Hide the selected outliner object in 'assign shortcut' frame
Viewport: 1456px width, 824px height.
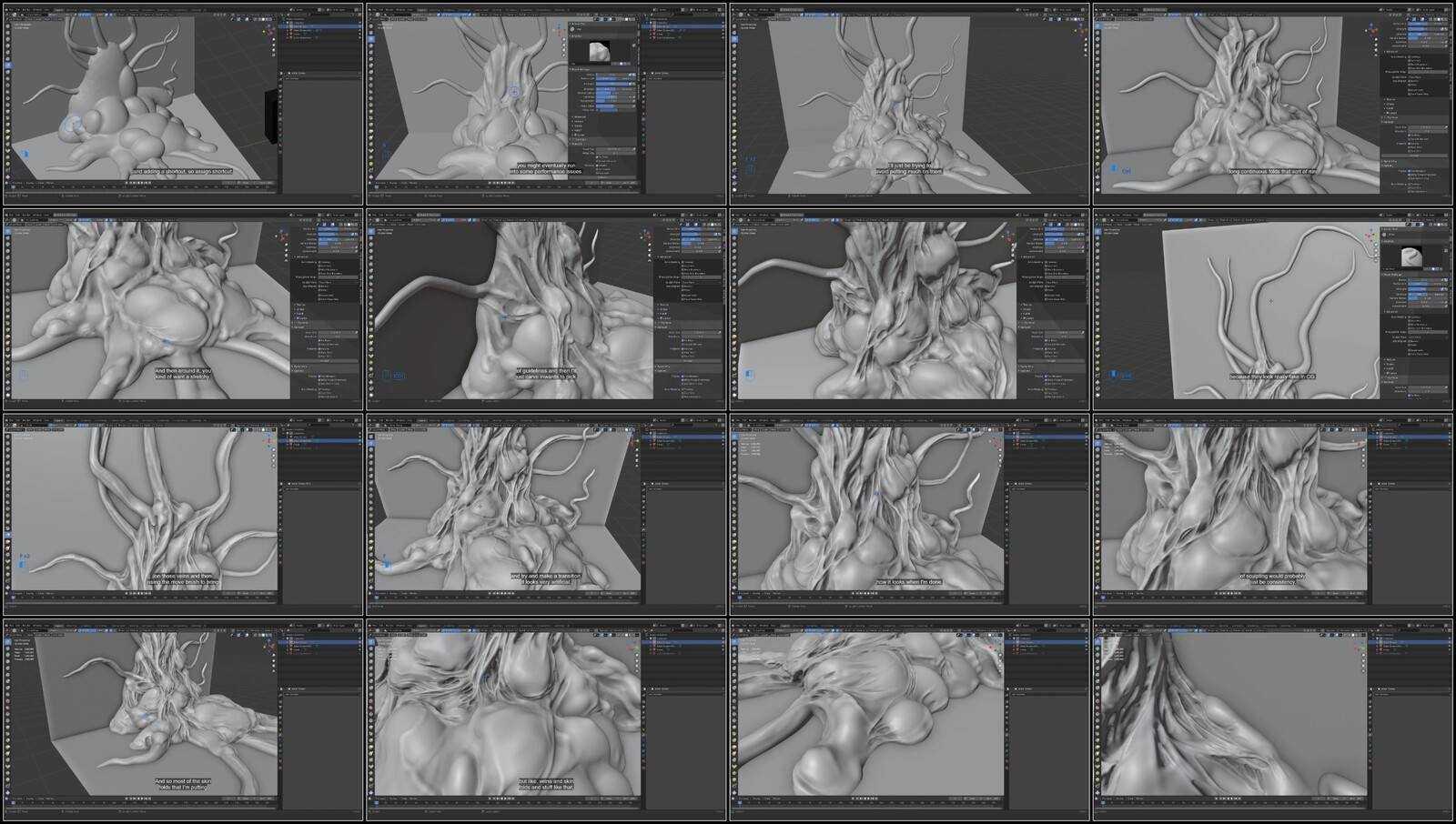pyautogui.click(x=358, y=27)
